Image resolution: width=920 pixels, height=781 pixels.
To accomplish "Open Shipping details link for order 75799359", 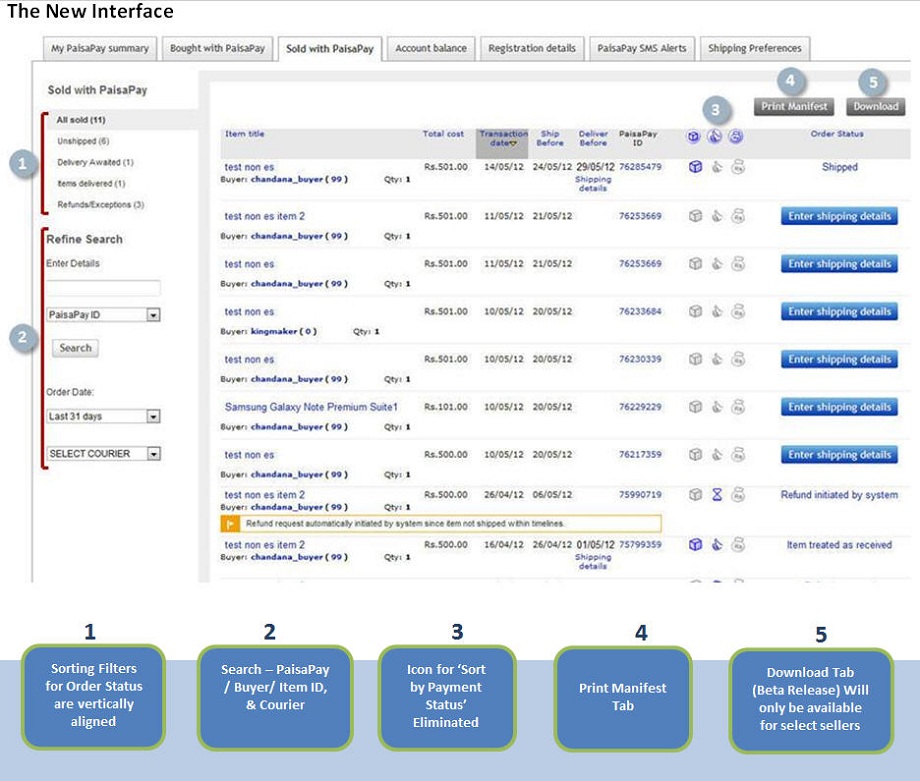I will [x=593, y=562].
